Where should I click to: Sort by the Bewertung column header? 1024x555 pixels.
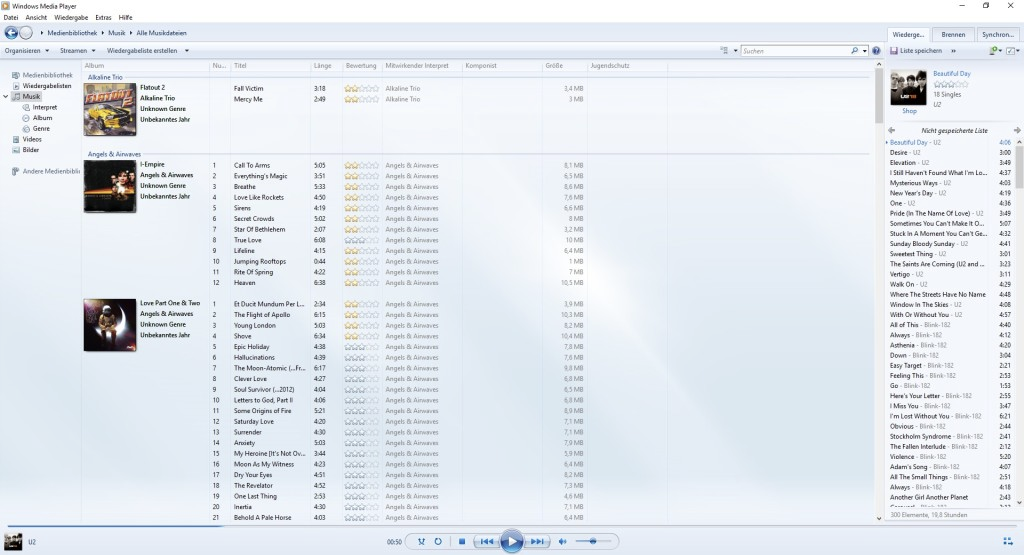pyautogui.click(x=361, y=65)
